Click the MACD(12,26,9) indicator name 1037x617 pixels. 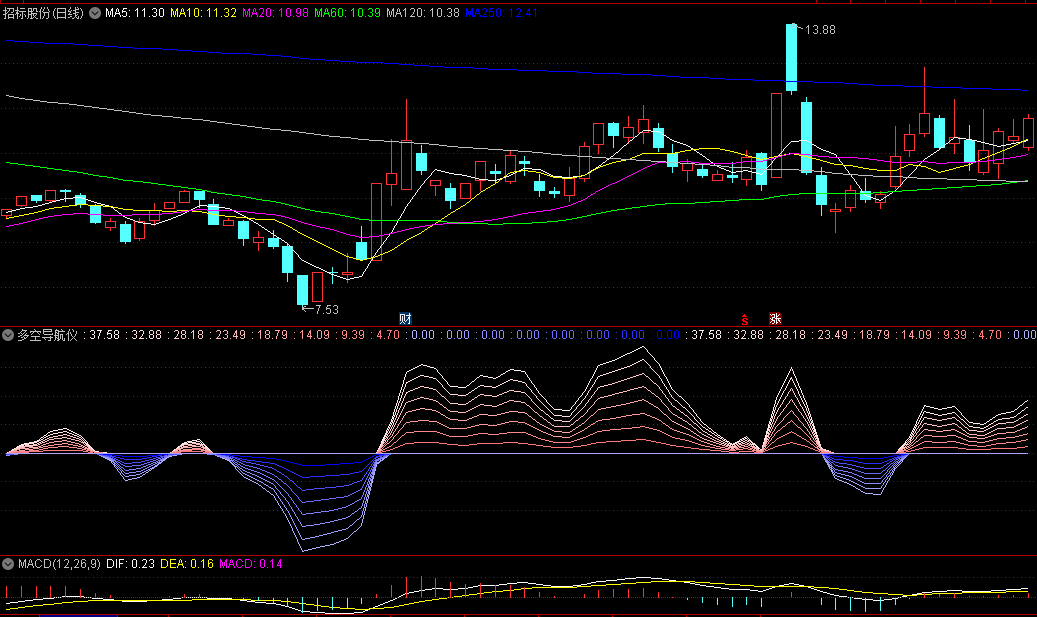[58, 564]
